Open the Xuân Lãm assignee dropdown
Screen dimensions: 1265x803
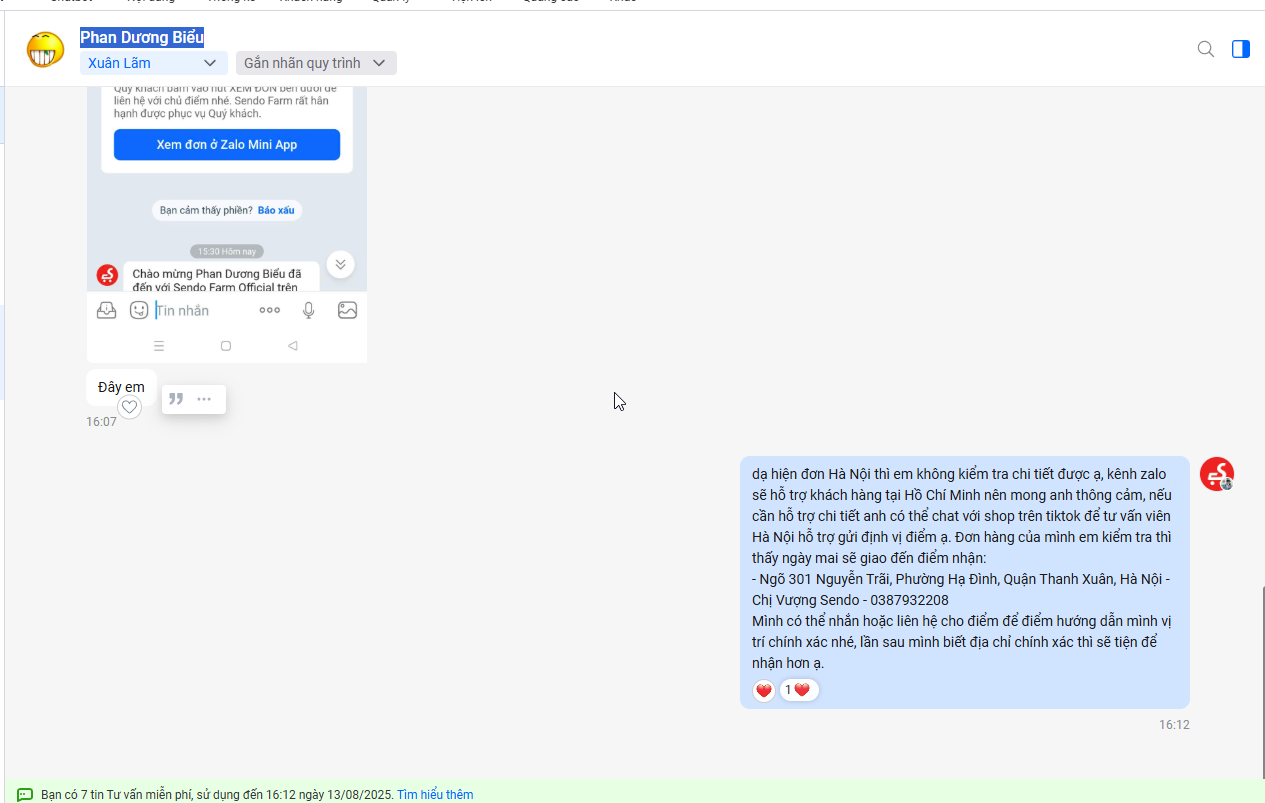click(154, 63)
